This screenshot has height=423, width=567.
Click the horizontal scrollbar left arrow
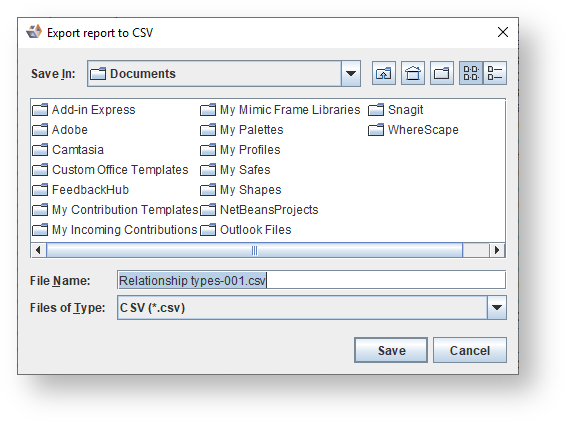coord(38,250)
